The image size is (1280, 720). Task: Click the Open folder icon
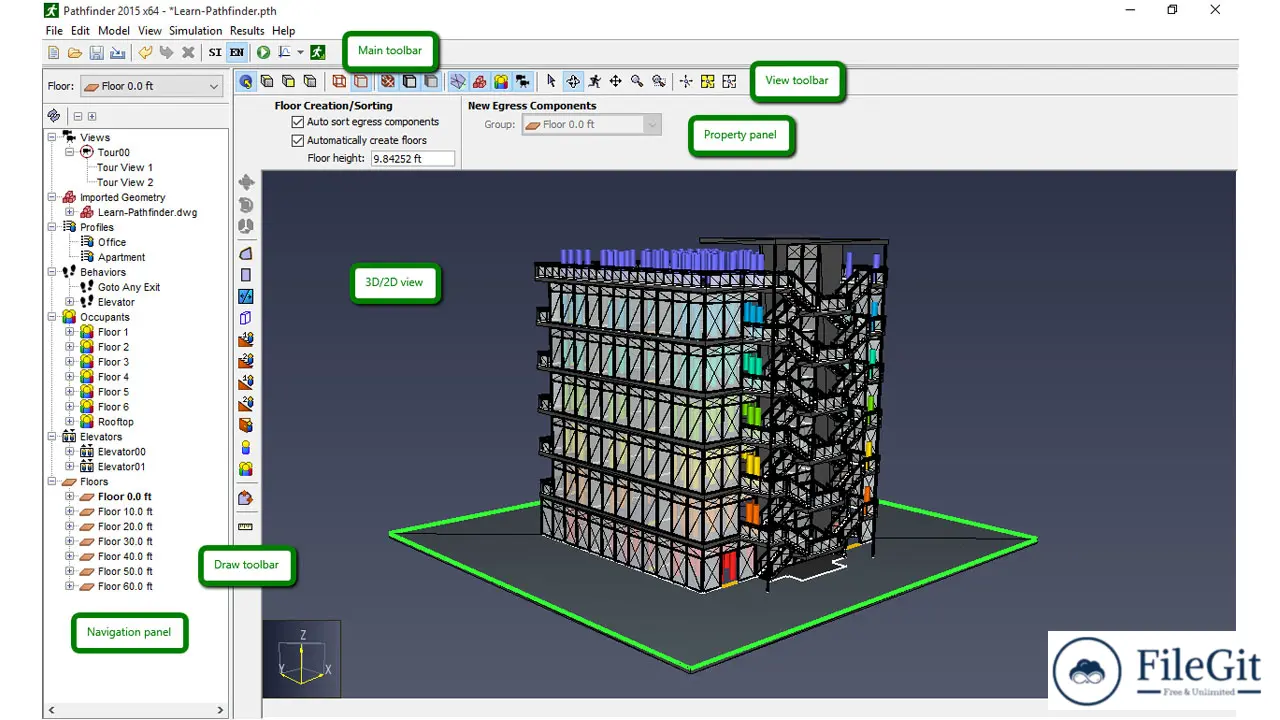tap(75, 52)
